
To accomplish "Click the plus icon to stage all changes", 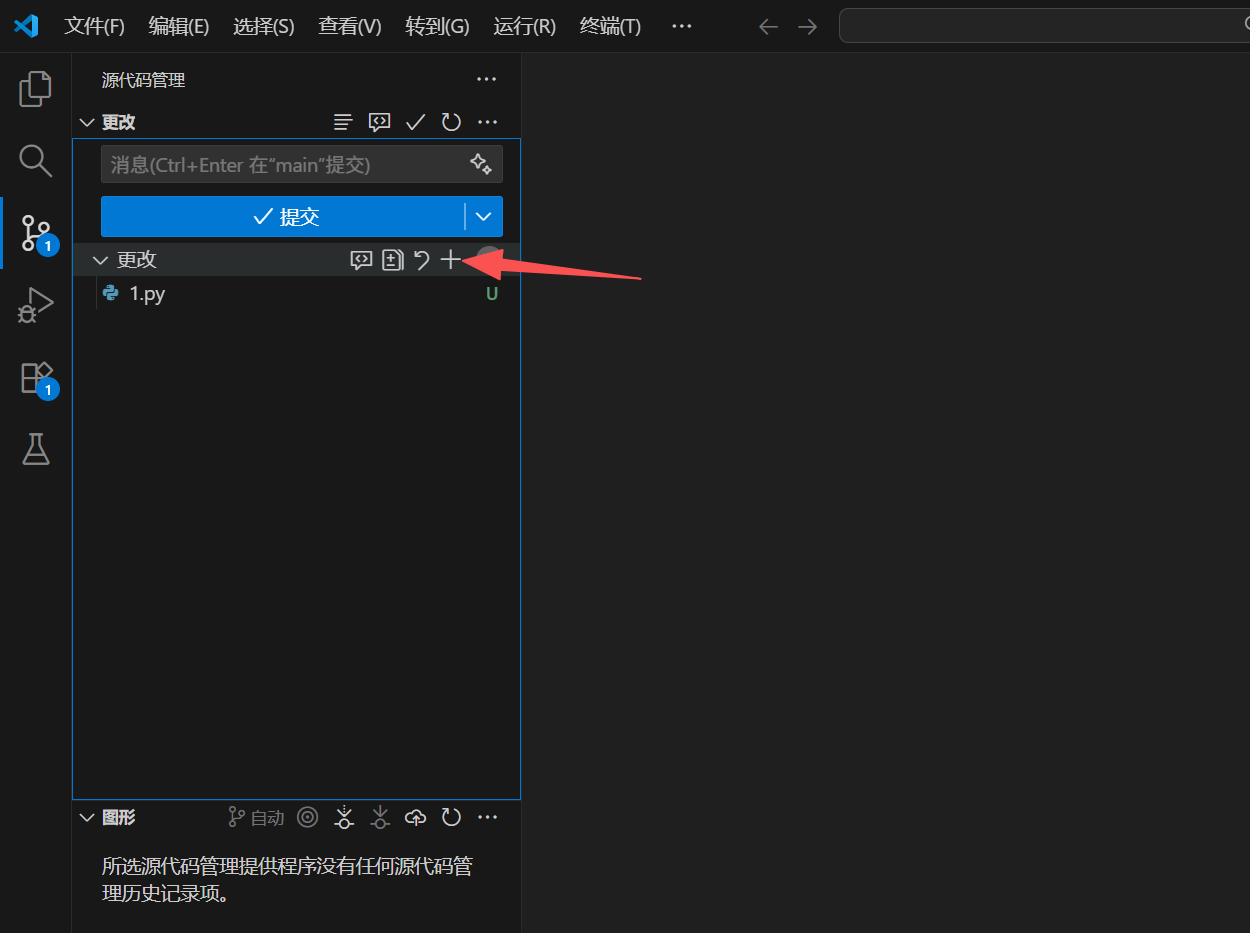I will point(451,260).
